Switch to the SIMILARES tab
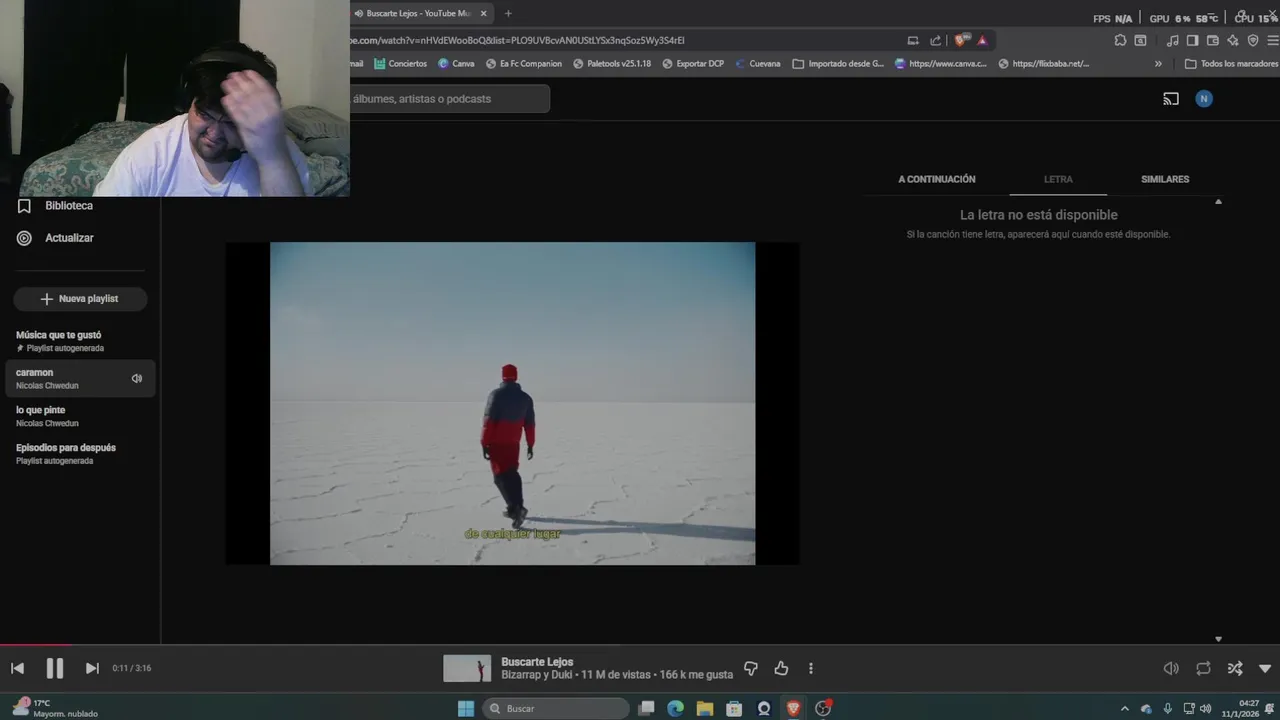The width and height of the screenshot is (1280, 720). point(1165,179)
